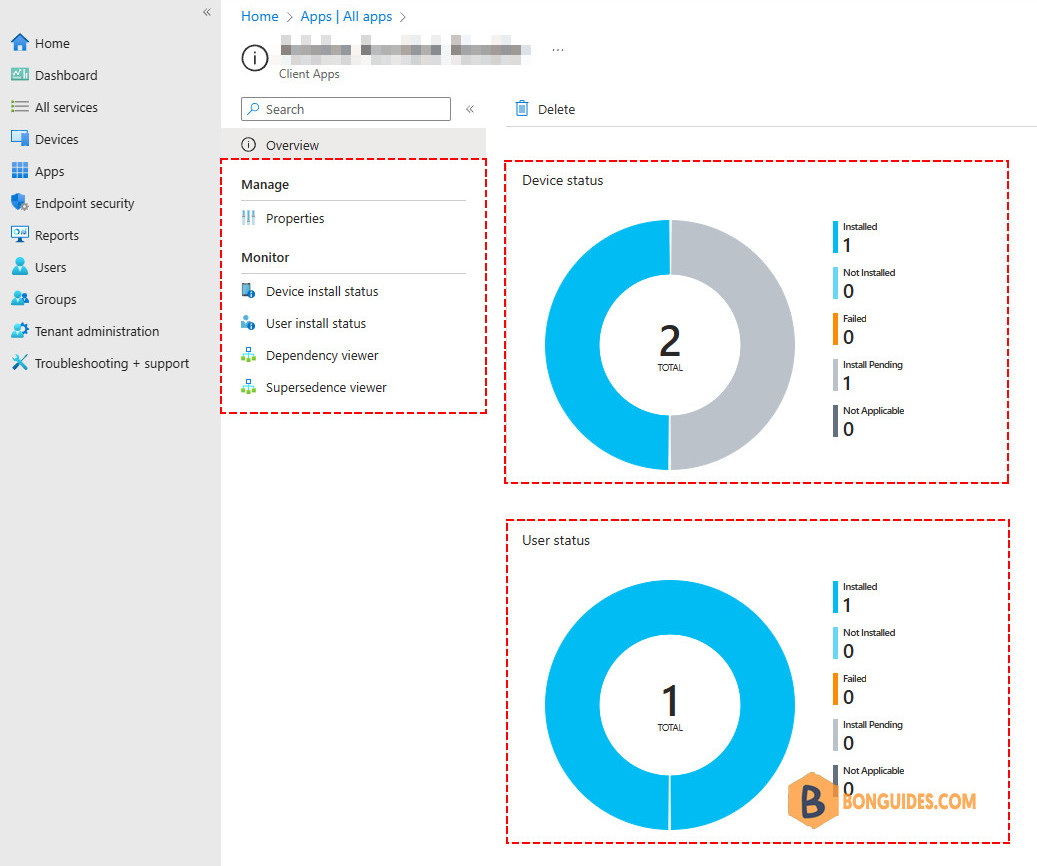The image size is (1037, 866).
Task: Click the Reports screen icon
Action: 20,234
